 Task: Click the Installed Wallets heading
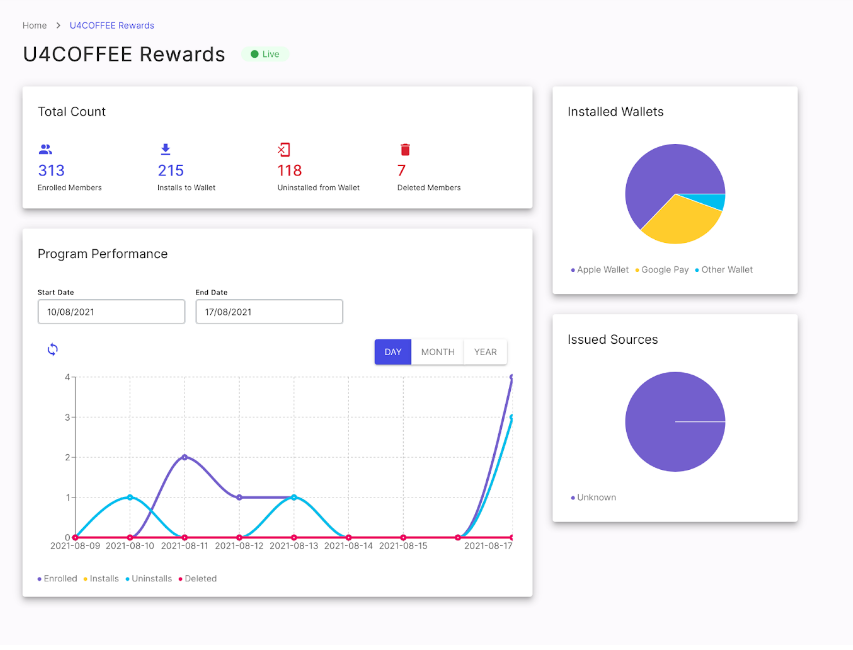click(615, 112)
